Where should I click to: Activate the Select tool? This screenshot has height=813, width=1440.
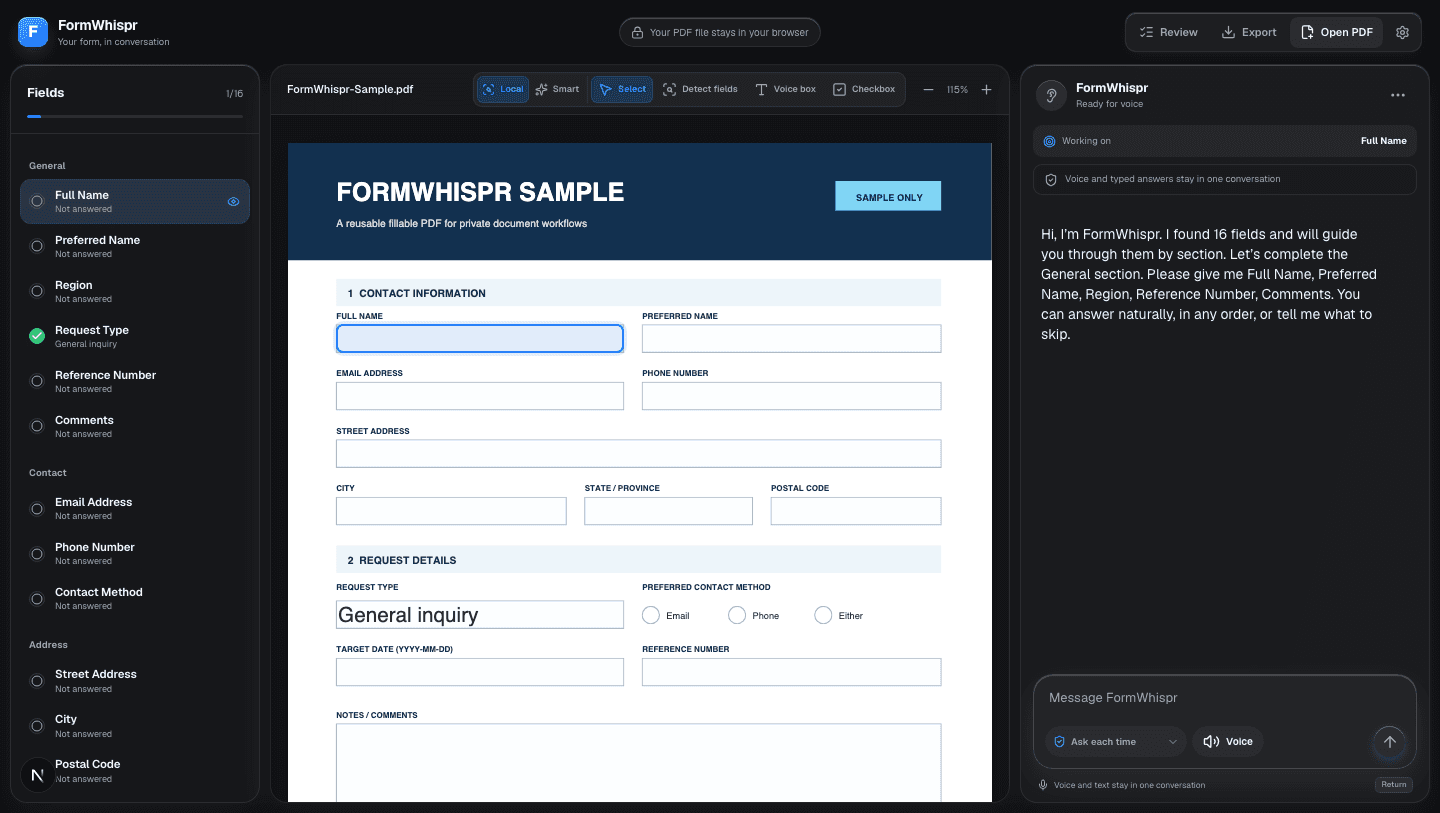pos(622,89)
